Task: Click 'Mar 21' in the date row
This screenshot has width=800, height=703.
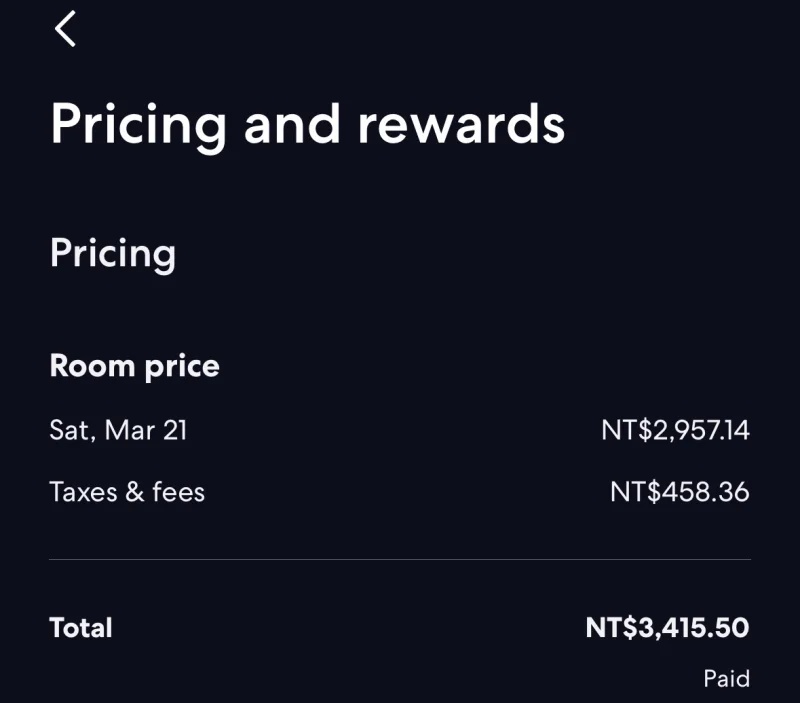Action: point(146,431)
